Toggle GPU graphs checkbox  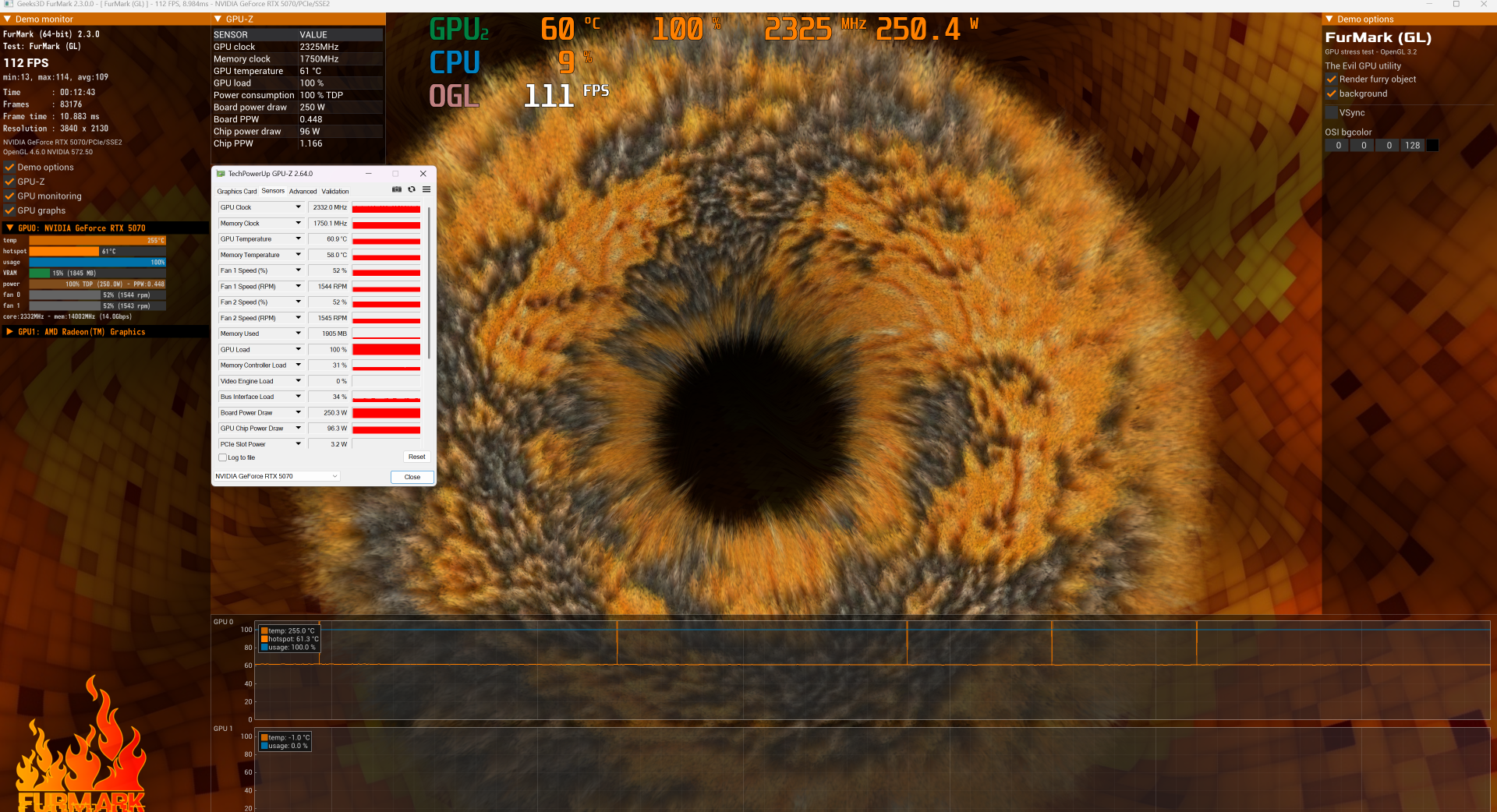click(x=9, y=210)
